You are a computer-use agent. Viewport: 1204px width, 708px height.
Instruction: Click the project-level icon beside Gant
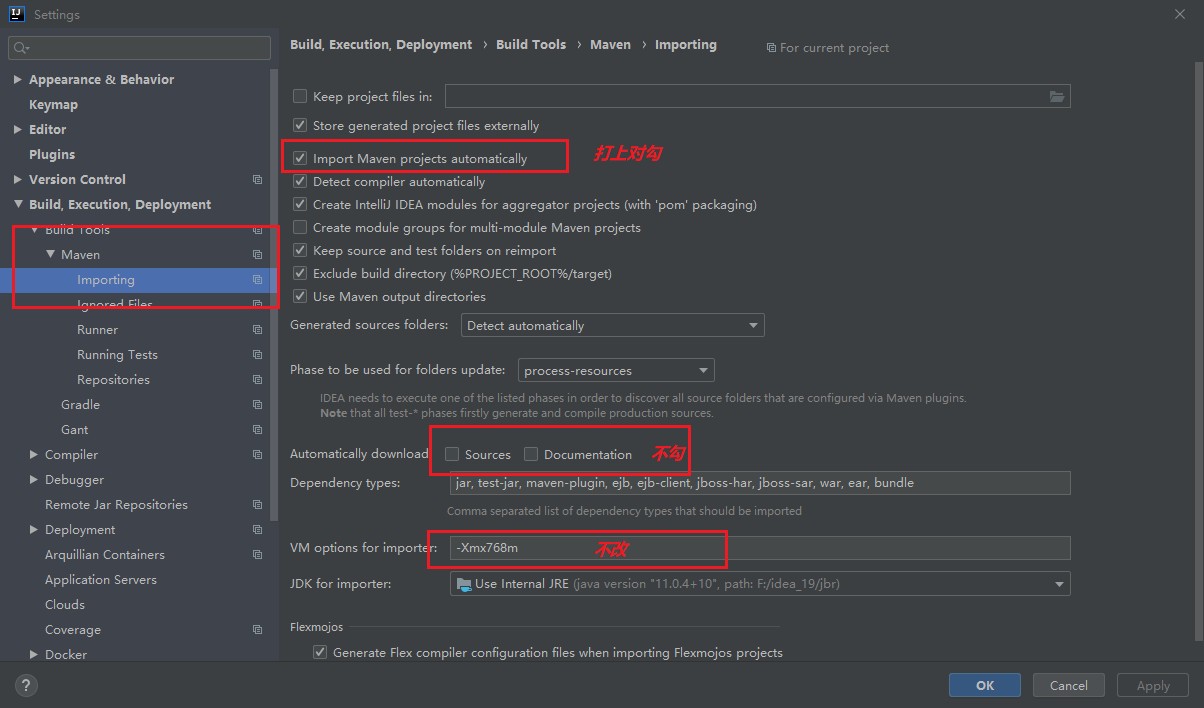[x=257, y=430]
